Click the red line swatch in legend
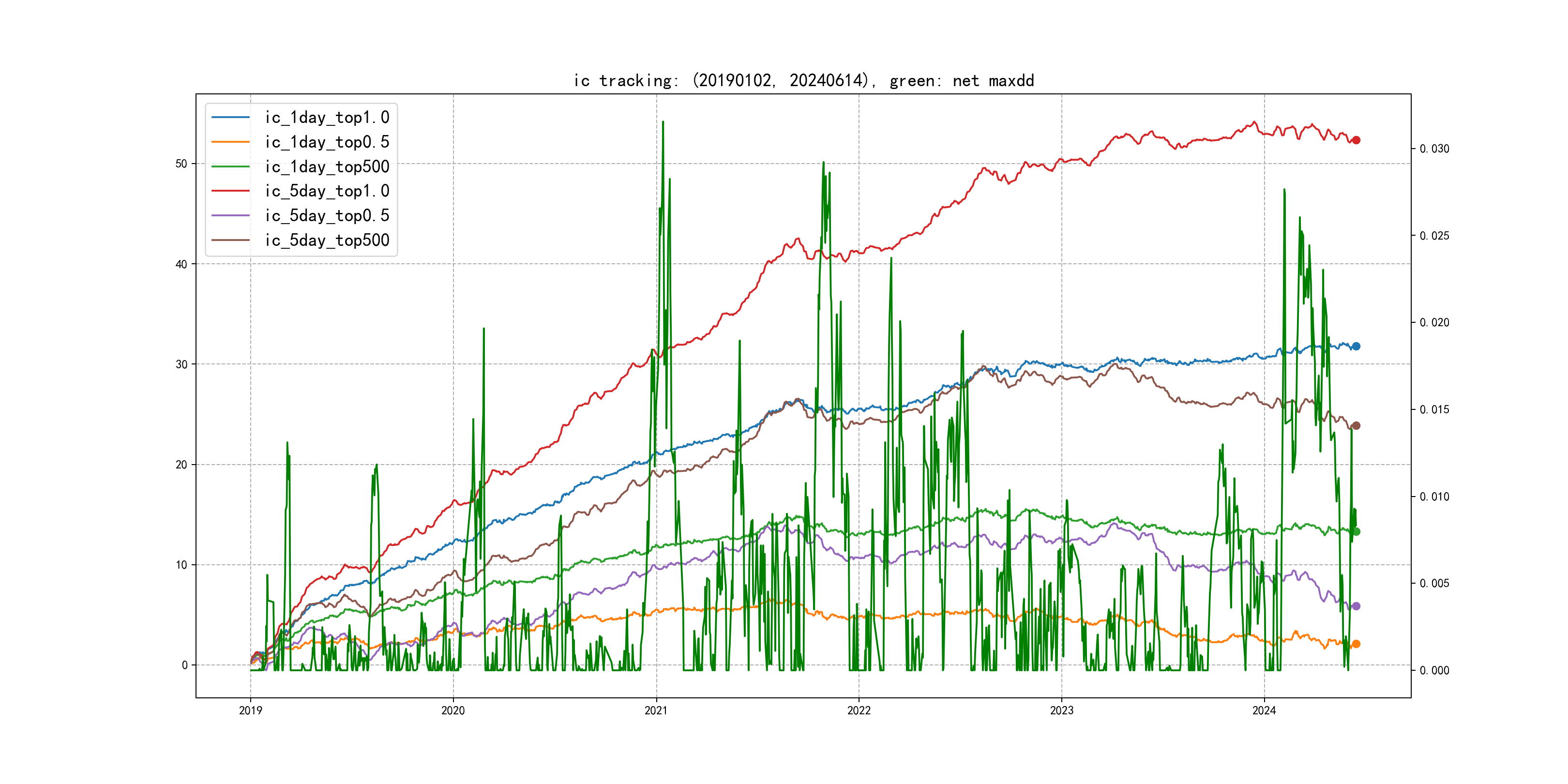This screenshot has height=784, width=1568. [231, 191]
